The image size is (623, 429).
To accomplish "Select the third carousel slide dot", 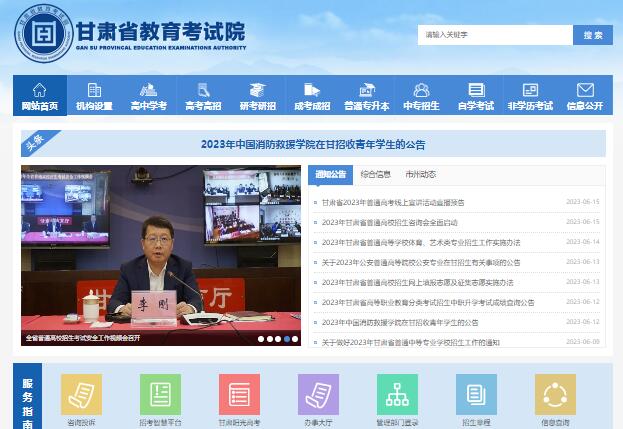I will pyautogui.click(x=278, y=339).
